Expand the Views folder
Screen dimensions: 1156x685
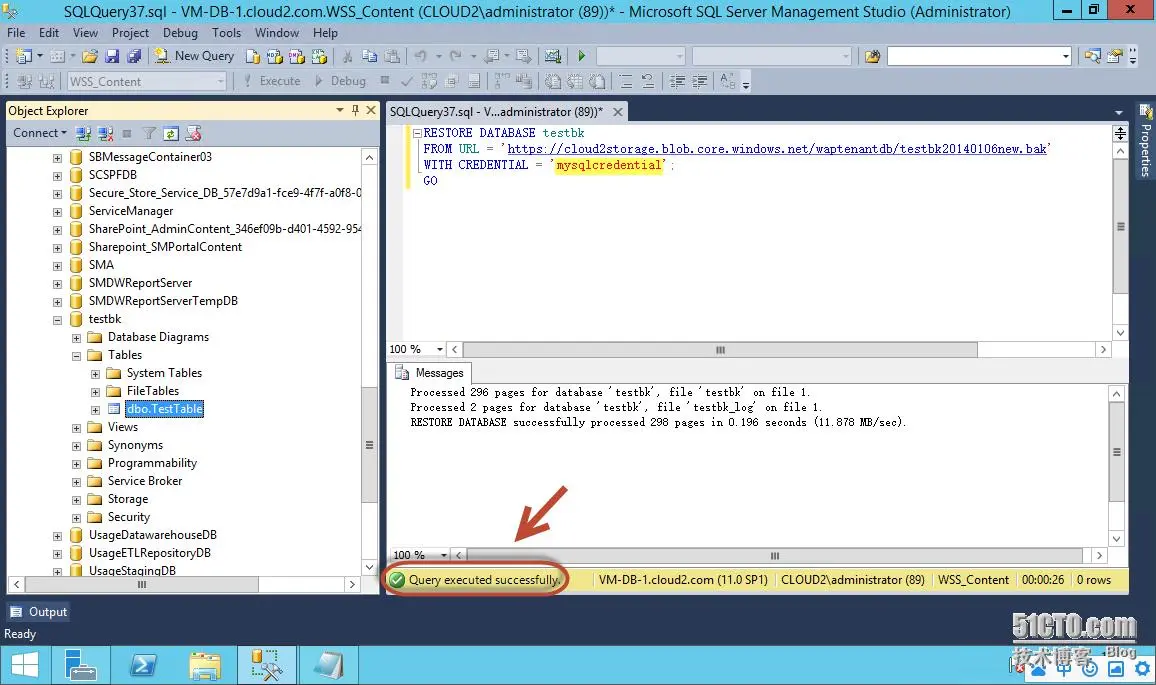pyautogui.click(x=77, y=428)
